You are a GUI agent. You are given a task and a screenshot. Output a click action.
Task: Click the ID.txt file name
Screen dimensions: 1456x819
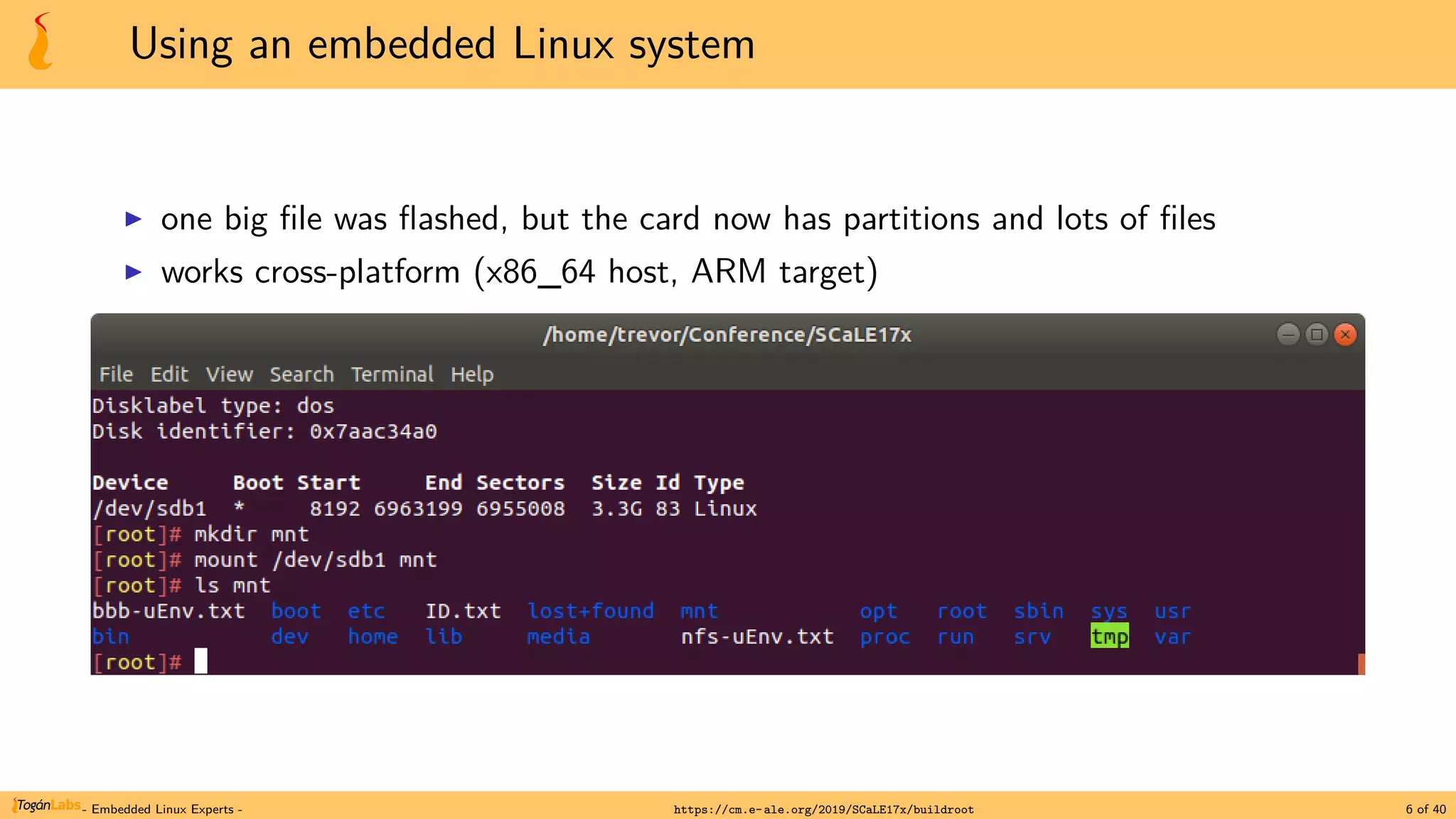pos(463,611)
